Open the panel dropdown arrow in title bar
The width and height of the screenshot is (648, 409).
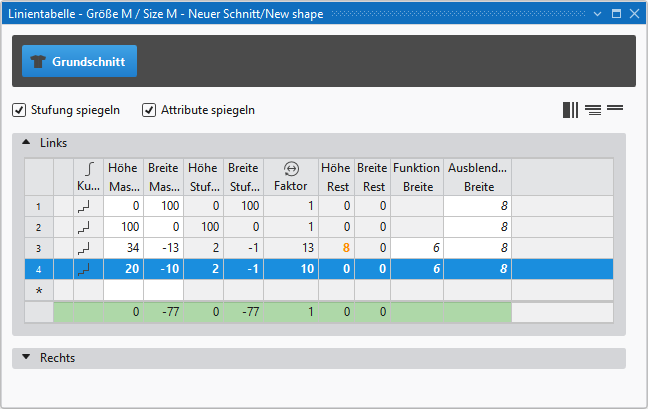coord(597,15)
